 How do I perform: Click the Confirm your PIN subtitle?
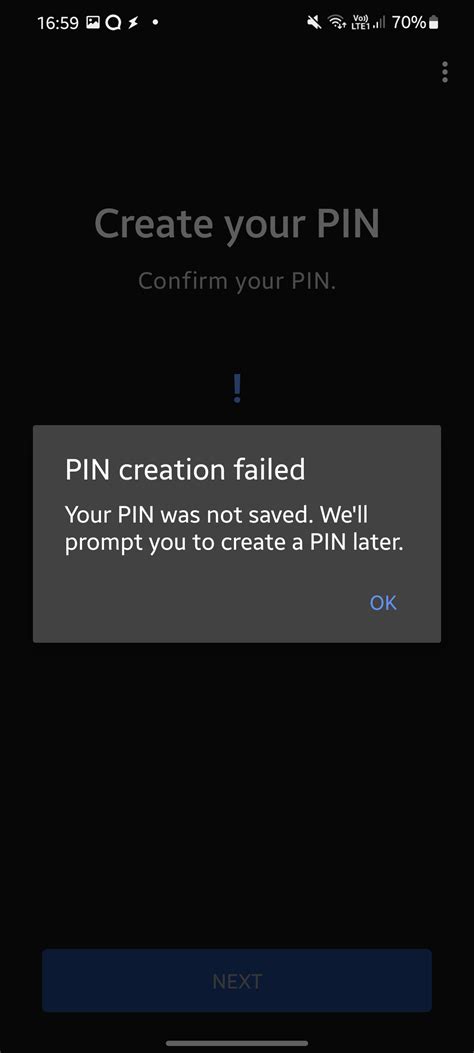(237, 281)
